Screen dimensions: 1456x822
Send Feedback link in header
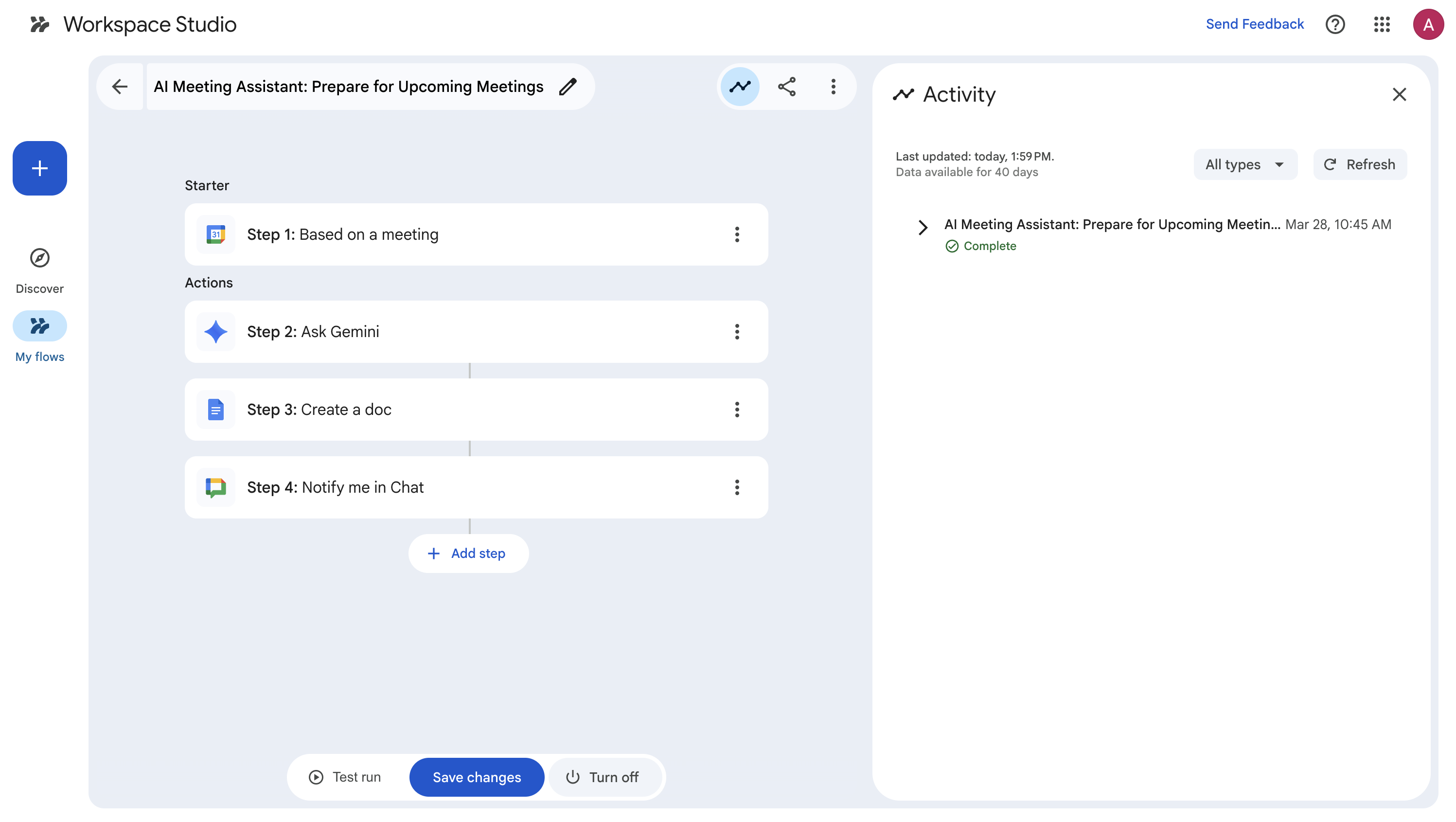click(1255, 24)
